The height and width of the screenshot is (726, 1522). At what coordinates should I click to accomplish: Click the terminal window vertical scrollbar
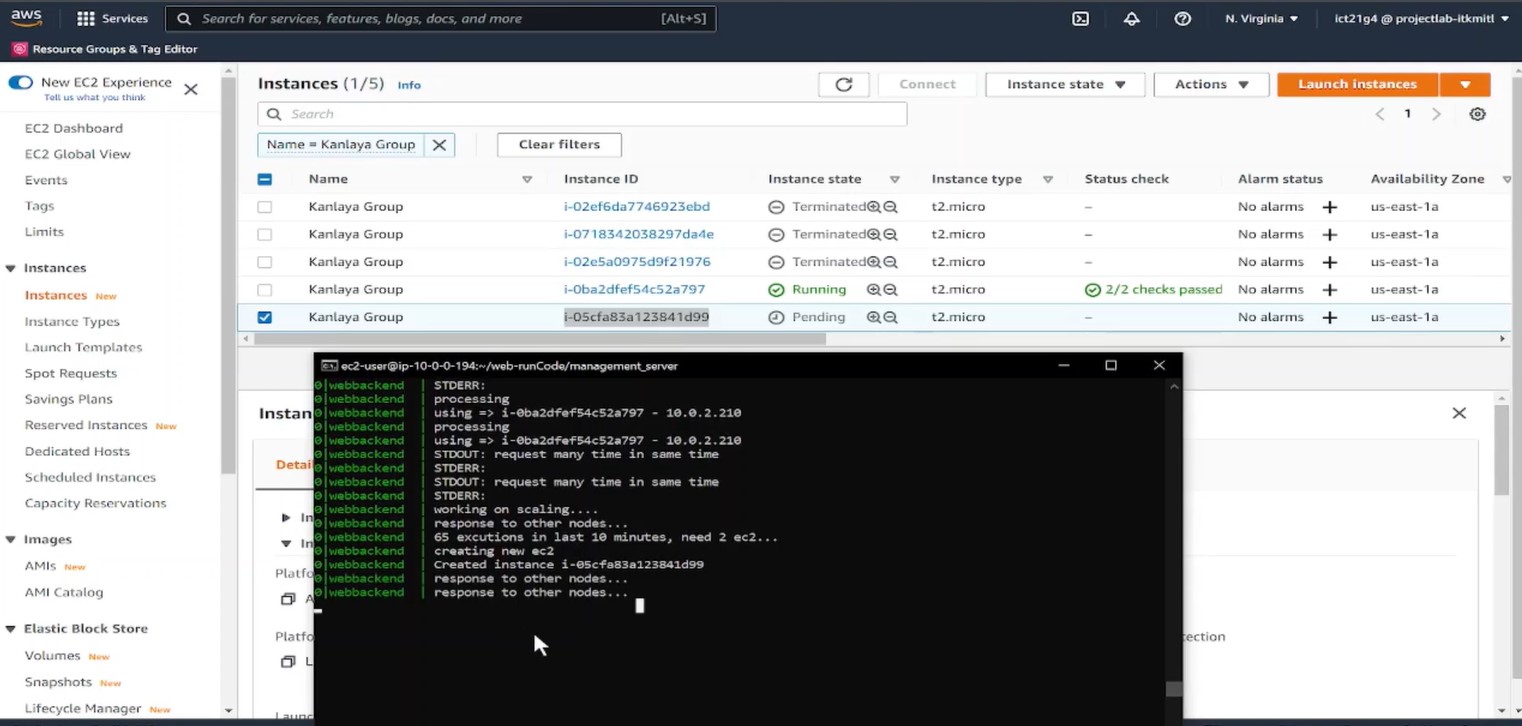point(1175,689)
